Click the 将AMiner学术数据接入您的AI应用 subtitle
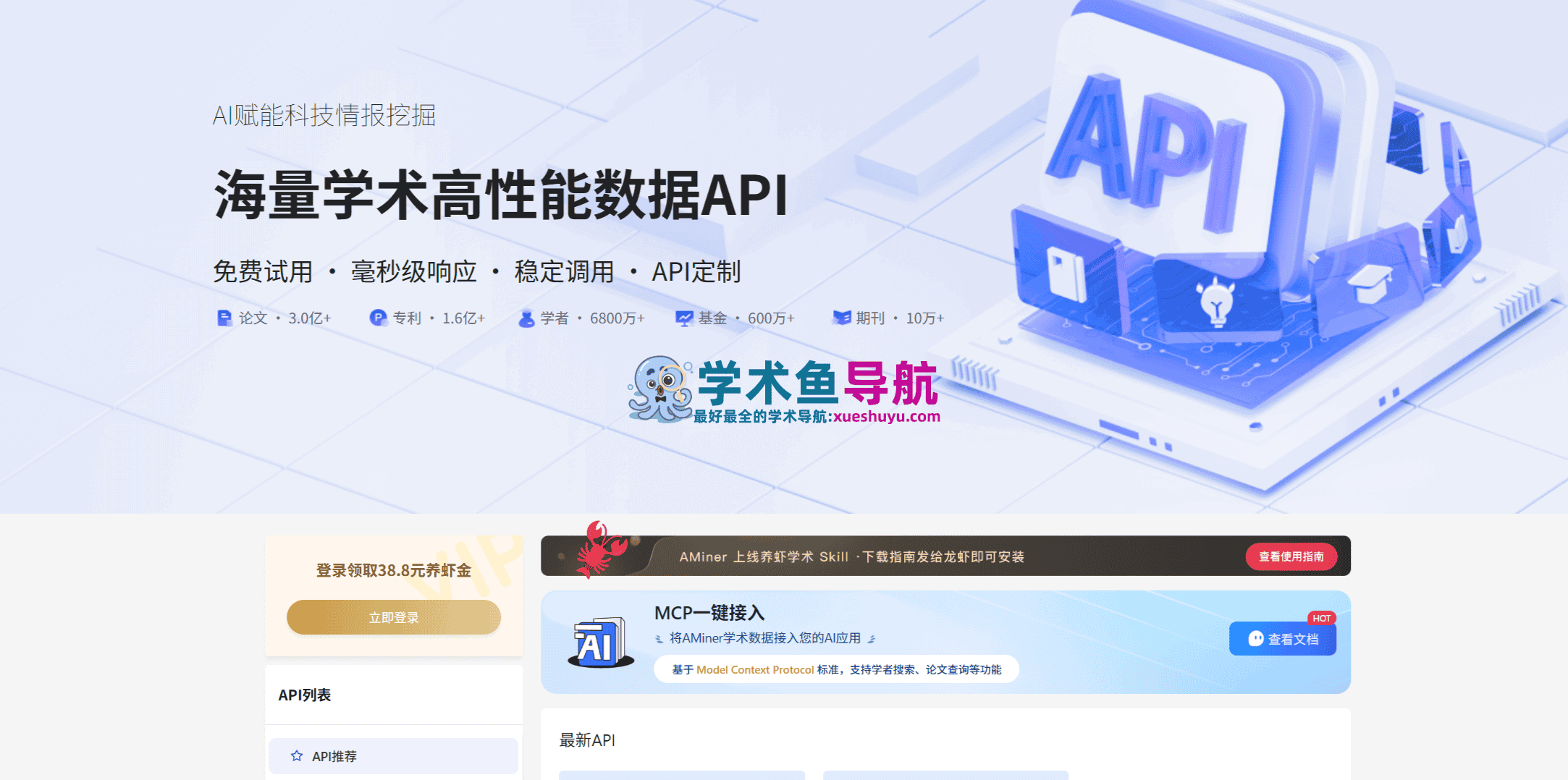1568x780 pixels. (765, 638)
